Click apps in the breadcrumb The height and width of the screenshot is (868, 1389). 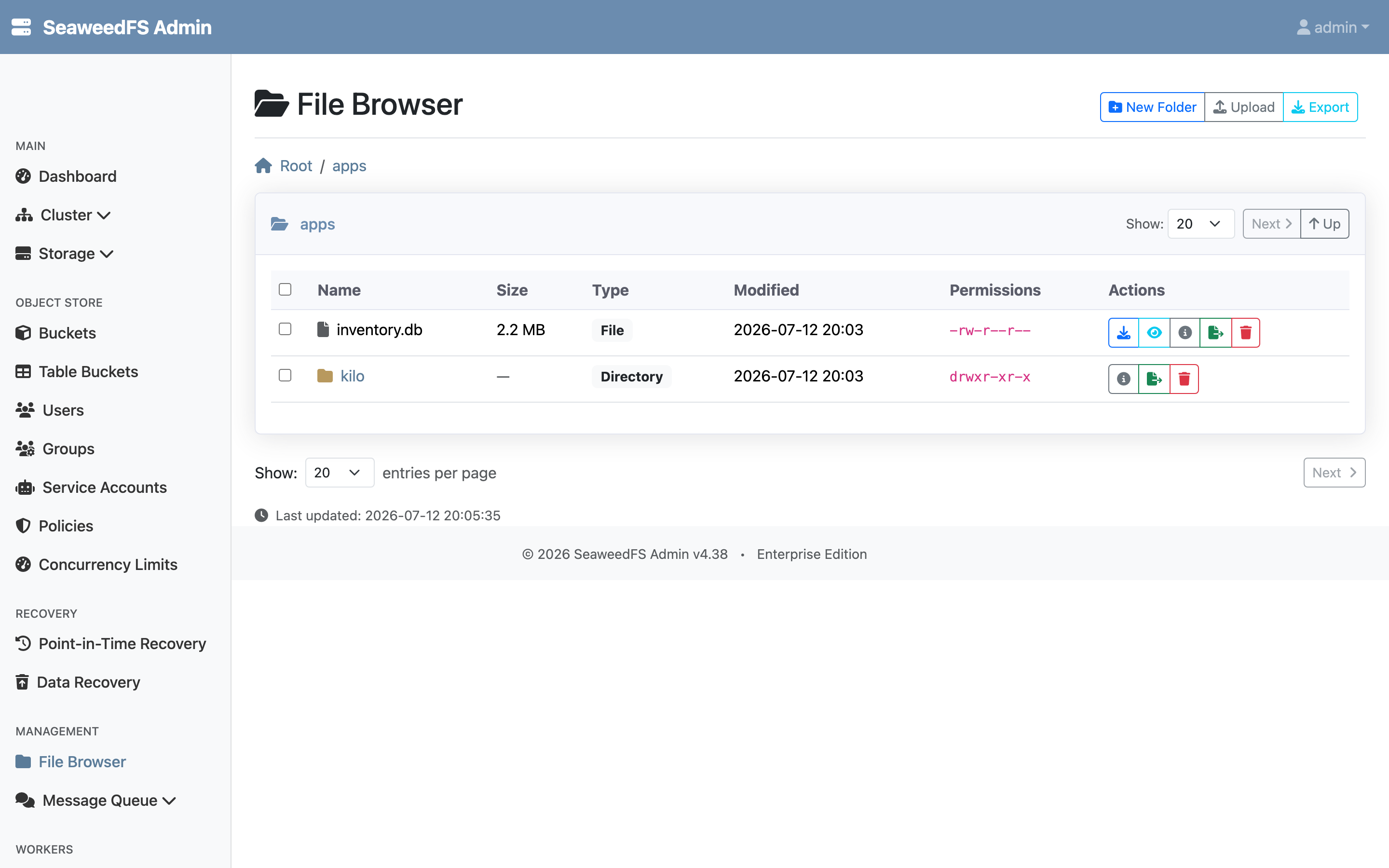pyautogui.click(x=349, y=166)
